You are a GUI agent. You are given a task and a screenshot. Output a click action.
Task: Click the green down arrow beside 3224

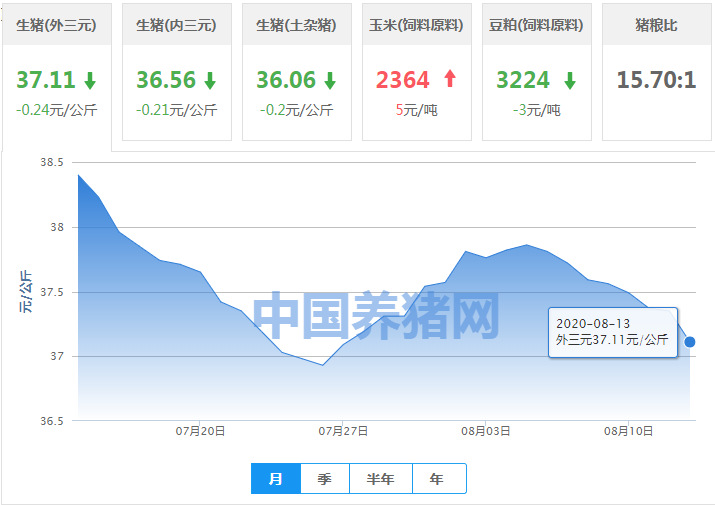[x=569, y=80]
